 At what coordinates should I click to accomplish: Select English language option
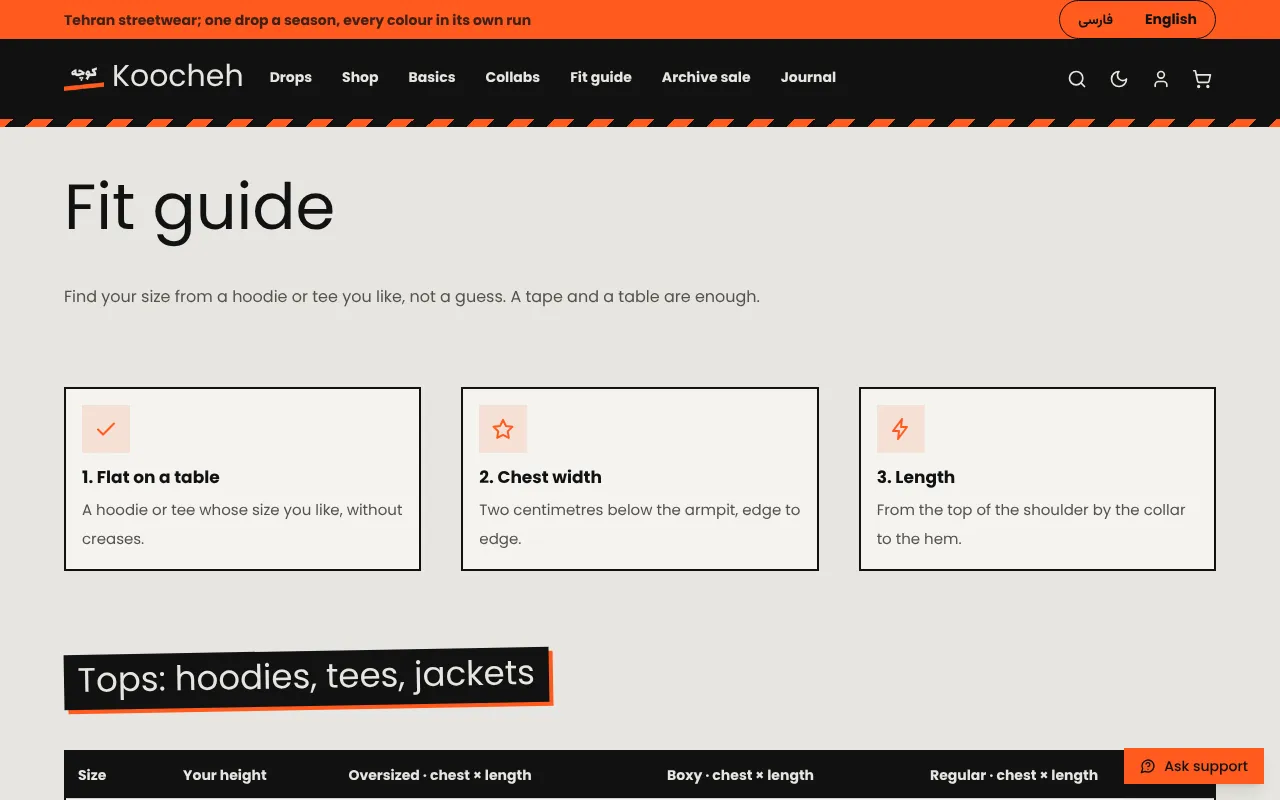point(1171,20)
